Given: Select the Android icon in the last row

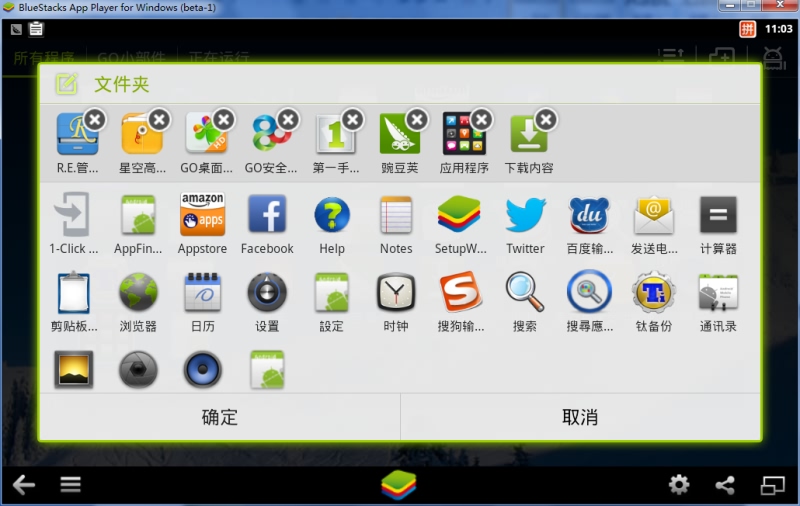Looking at the screenshot, I should pos(267,370).
